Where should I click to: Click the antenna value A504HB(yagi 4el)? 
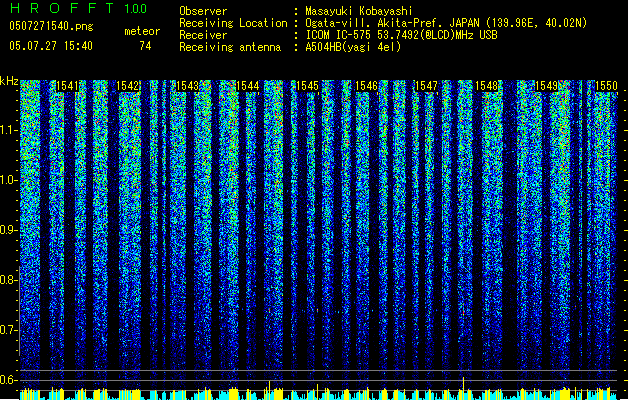click(353, 47)
